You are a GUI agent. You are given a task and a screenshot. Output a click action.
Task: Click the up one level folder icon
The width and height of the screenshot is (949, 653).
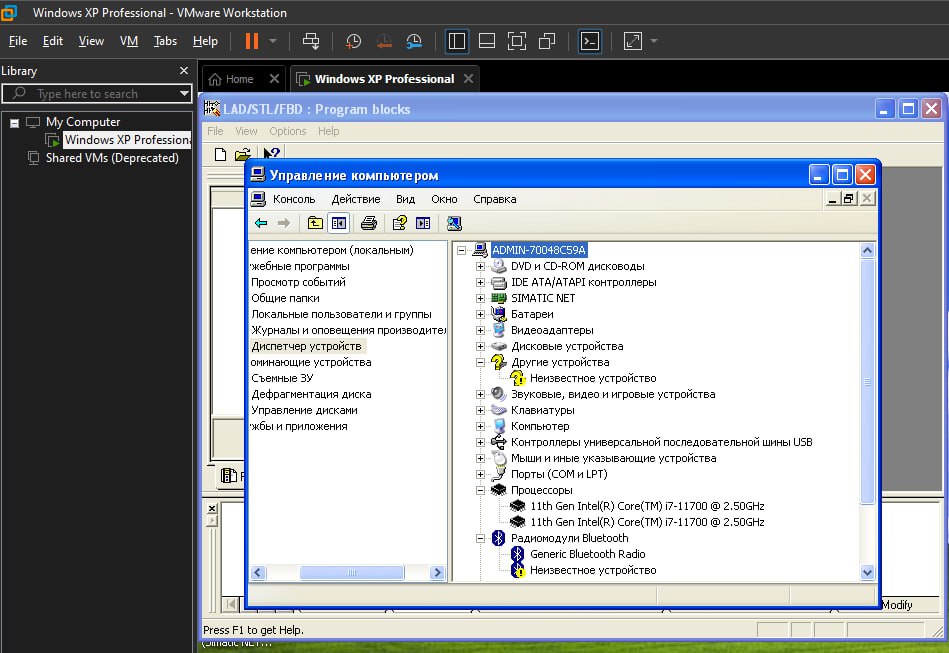click(315, 223)
